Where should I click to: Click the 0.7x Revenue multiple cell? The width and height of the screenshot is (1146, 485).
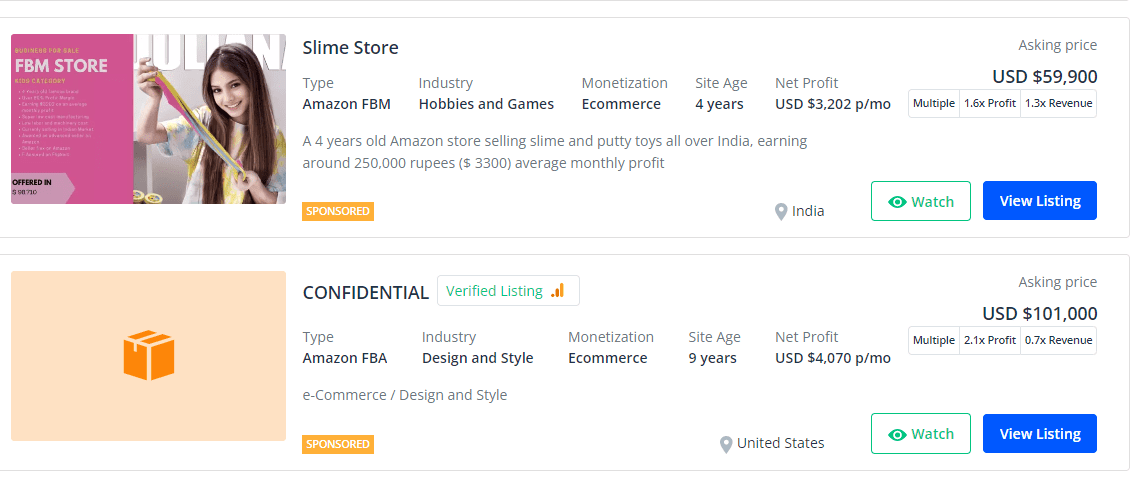tap(1058, 341)
